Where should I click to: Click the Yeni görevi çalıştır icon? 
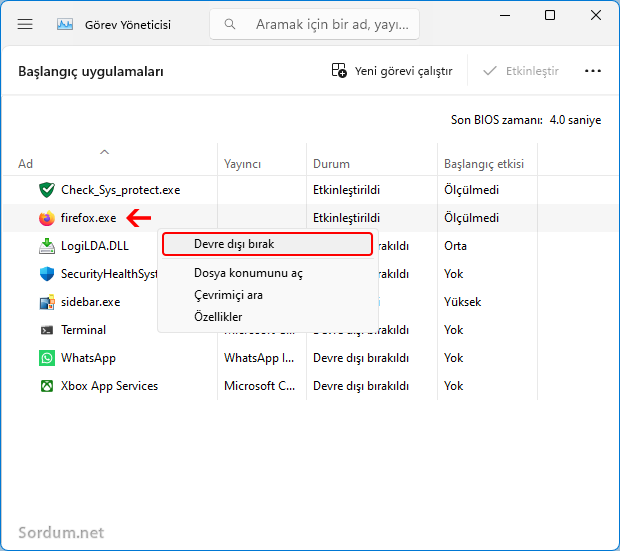pos(339,70)
